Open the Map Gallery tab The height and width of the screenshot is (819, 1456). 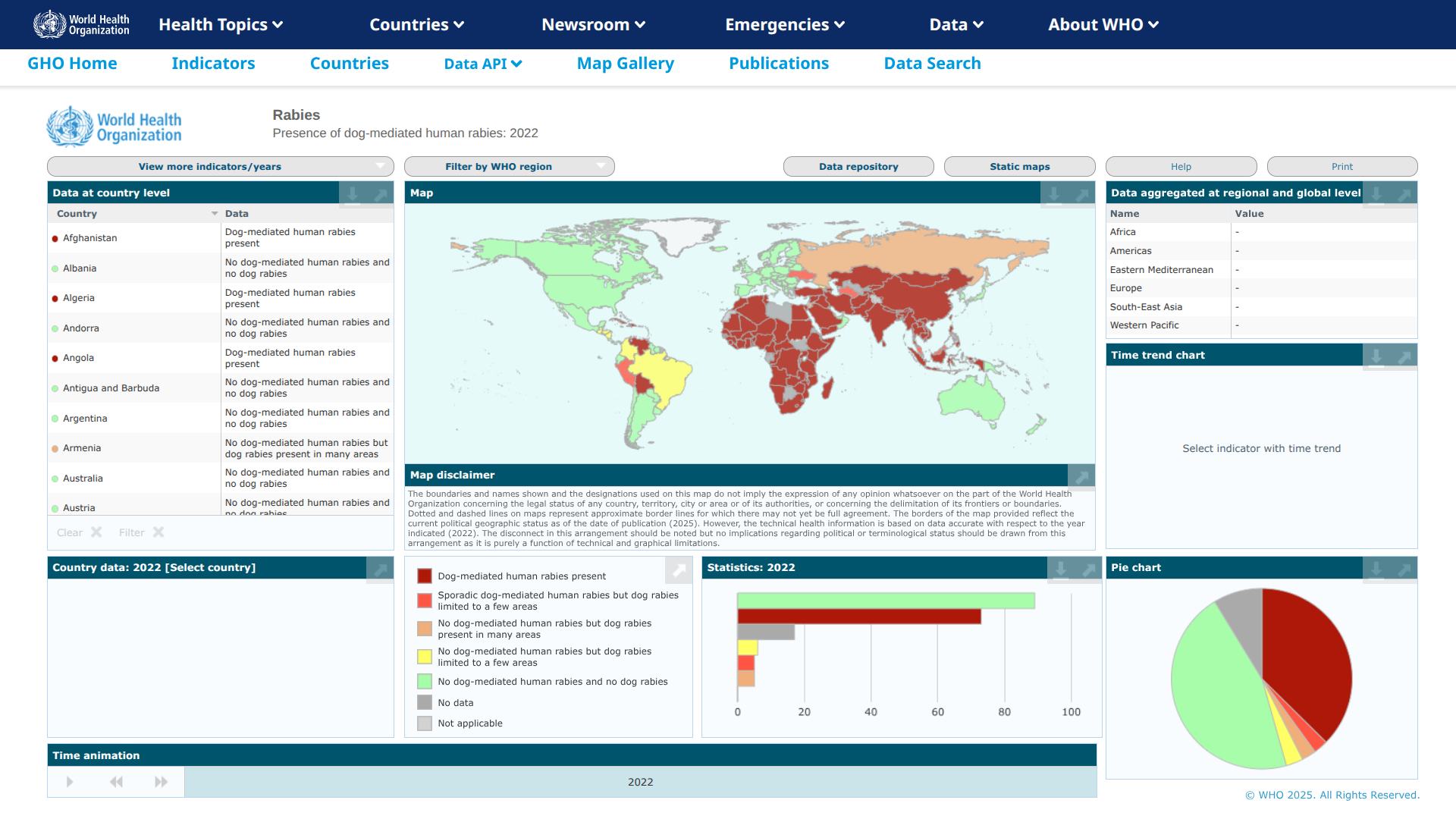(625, 64)
